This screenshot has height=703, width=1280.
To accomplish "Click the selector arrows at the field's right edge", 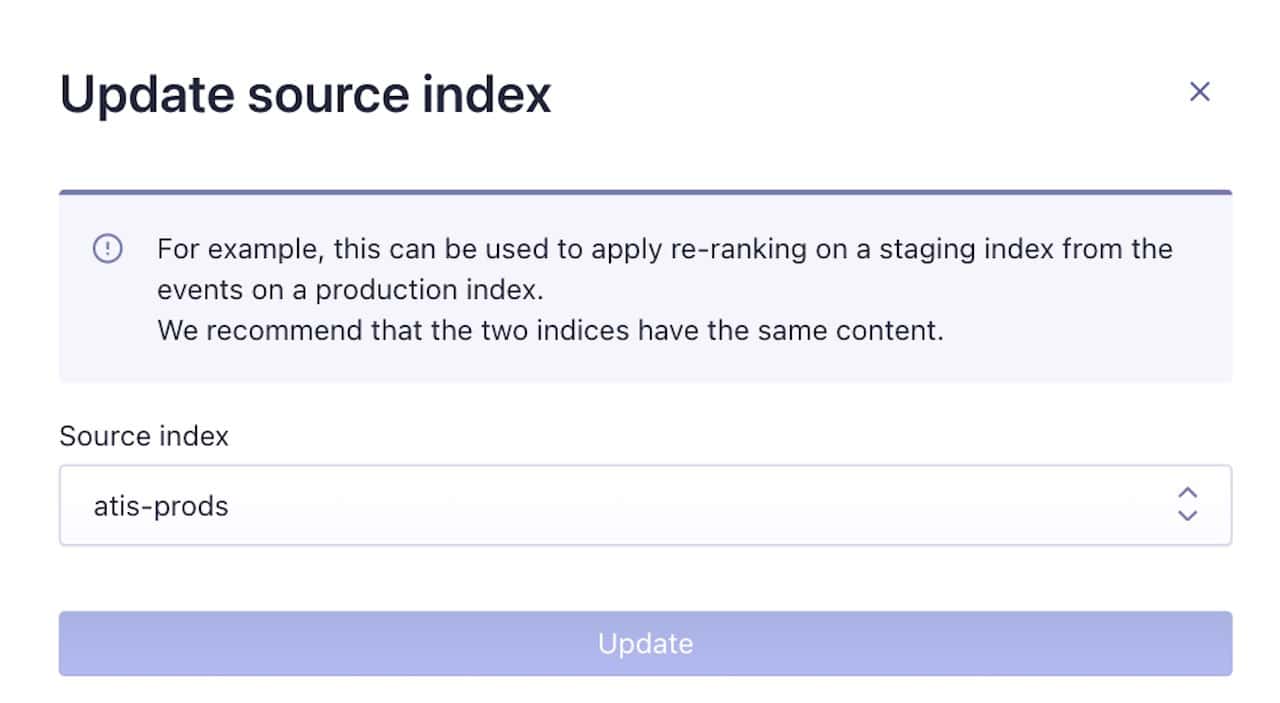I will pos(1188,505).
